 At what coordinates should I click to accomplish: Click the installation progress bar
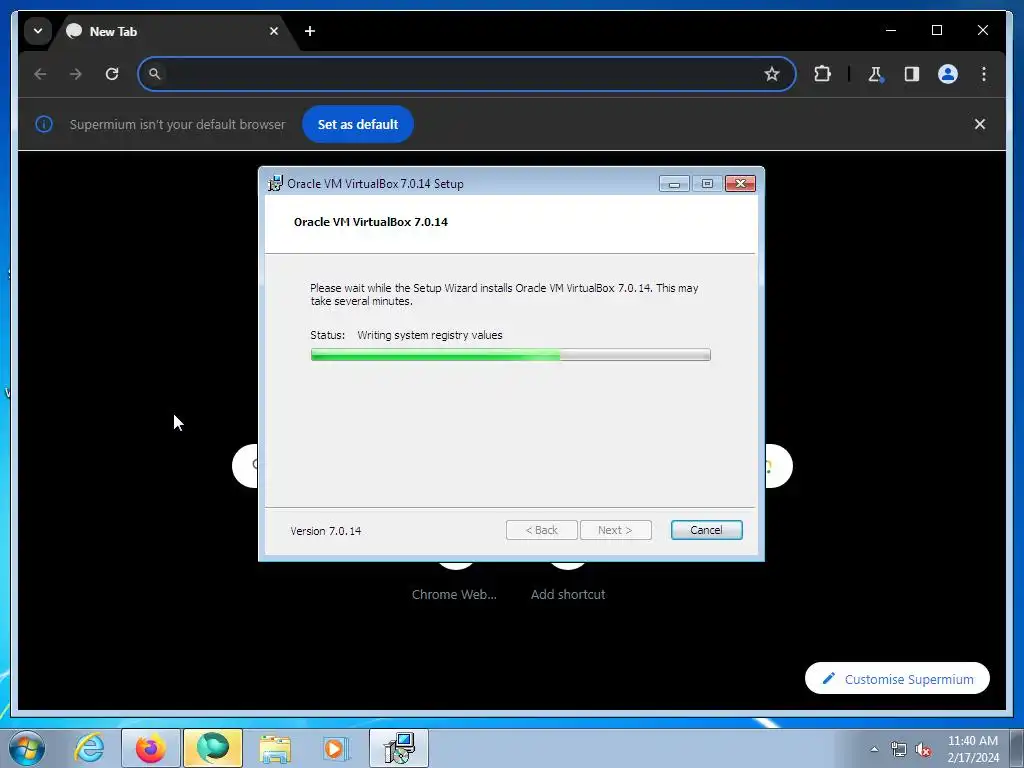(511, 355)
